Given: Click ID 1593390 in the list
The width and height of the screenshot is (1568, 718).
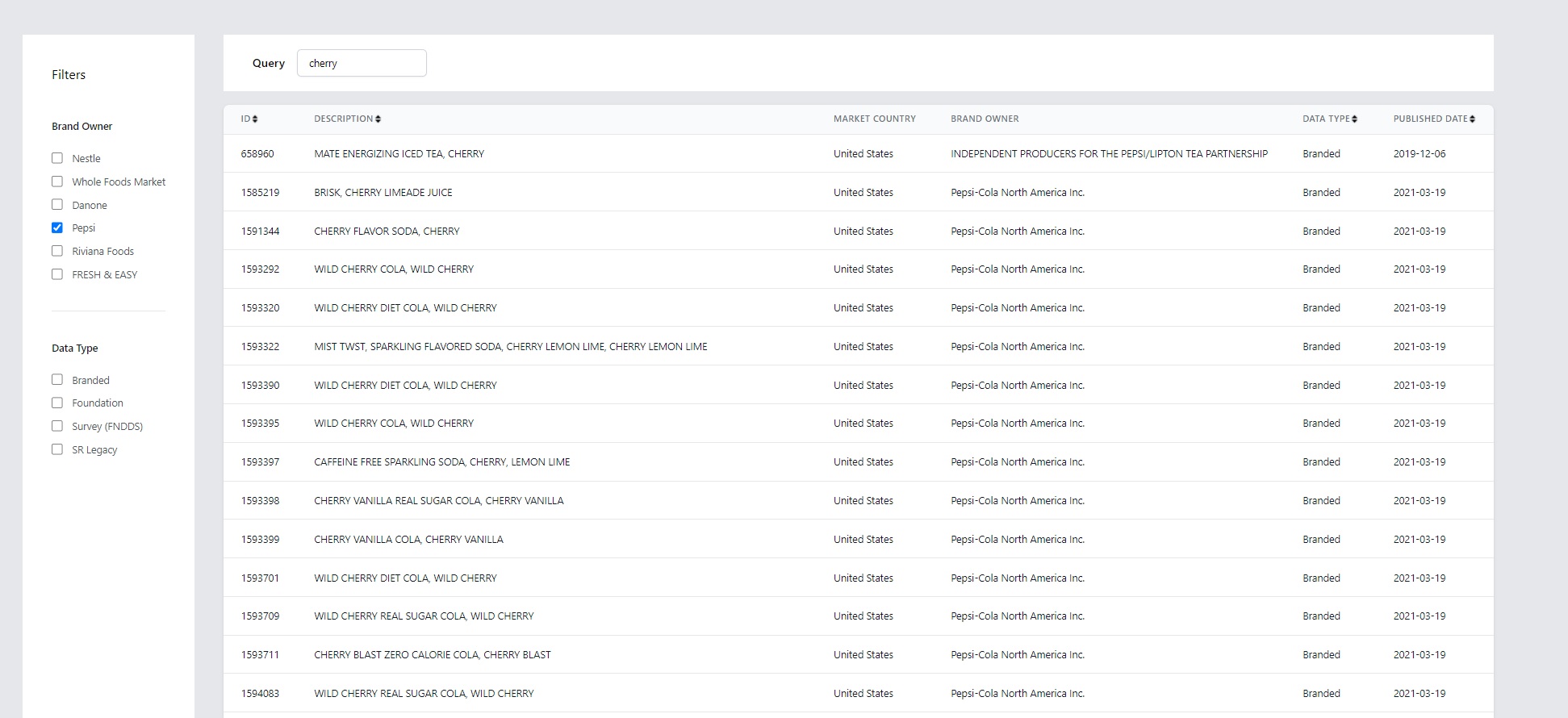Looking at the screenshot, I should pyautogui.click(x=260, y=386).
